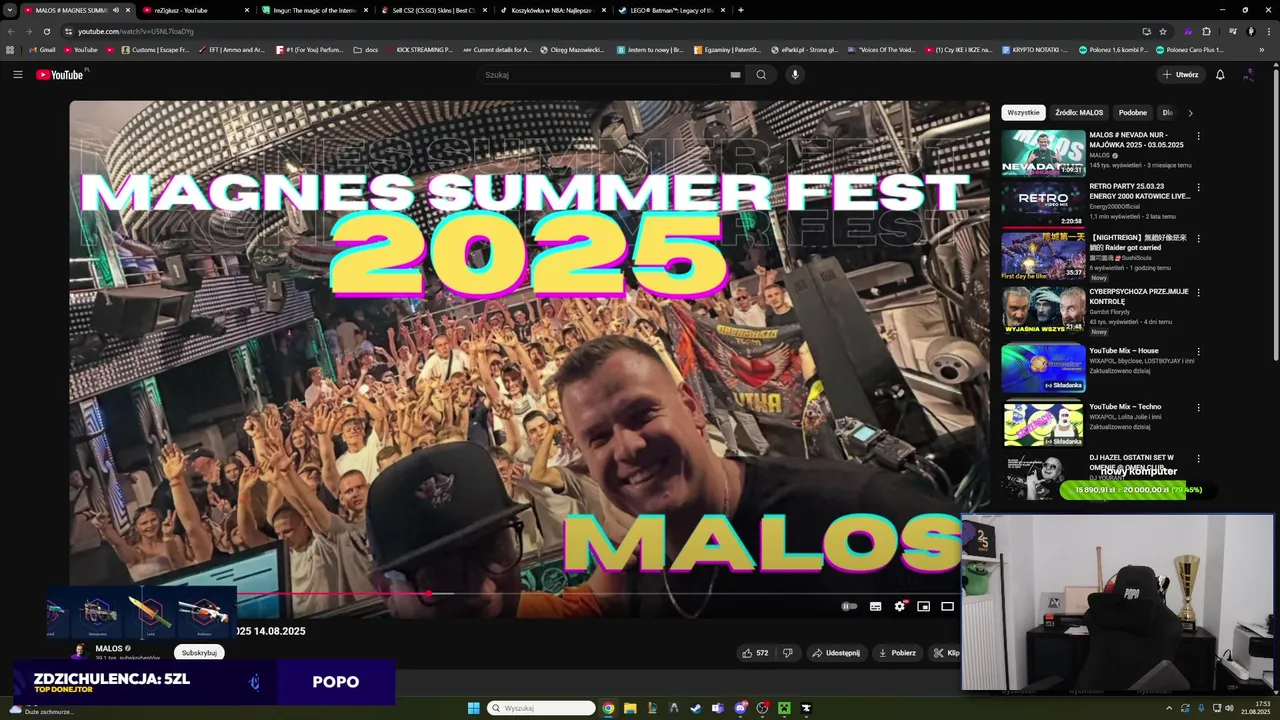Open the NIGHTREIGN Raider got carried thumbnail
Screen dimensions: 1280x720
pos(1043,256)
